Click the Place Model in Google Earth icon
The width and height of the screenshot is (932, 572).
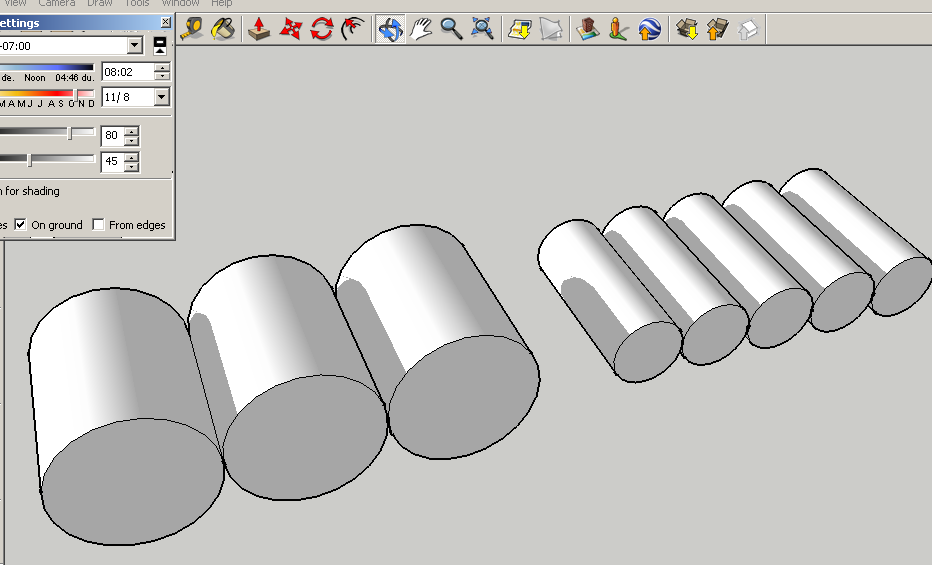(x=650, y=29)
